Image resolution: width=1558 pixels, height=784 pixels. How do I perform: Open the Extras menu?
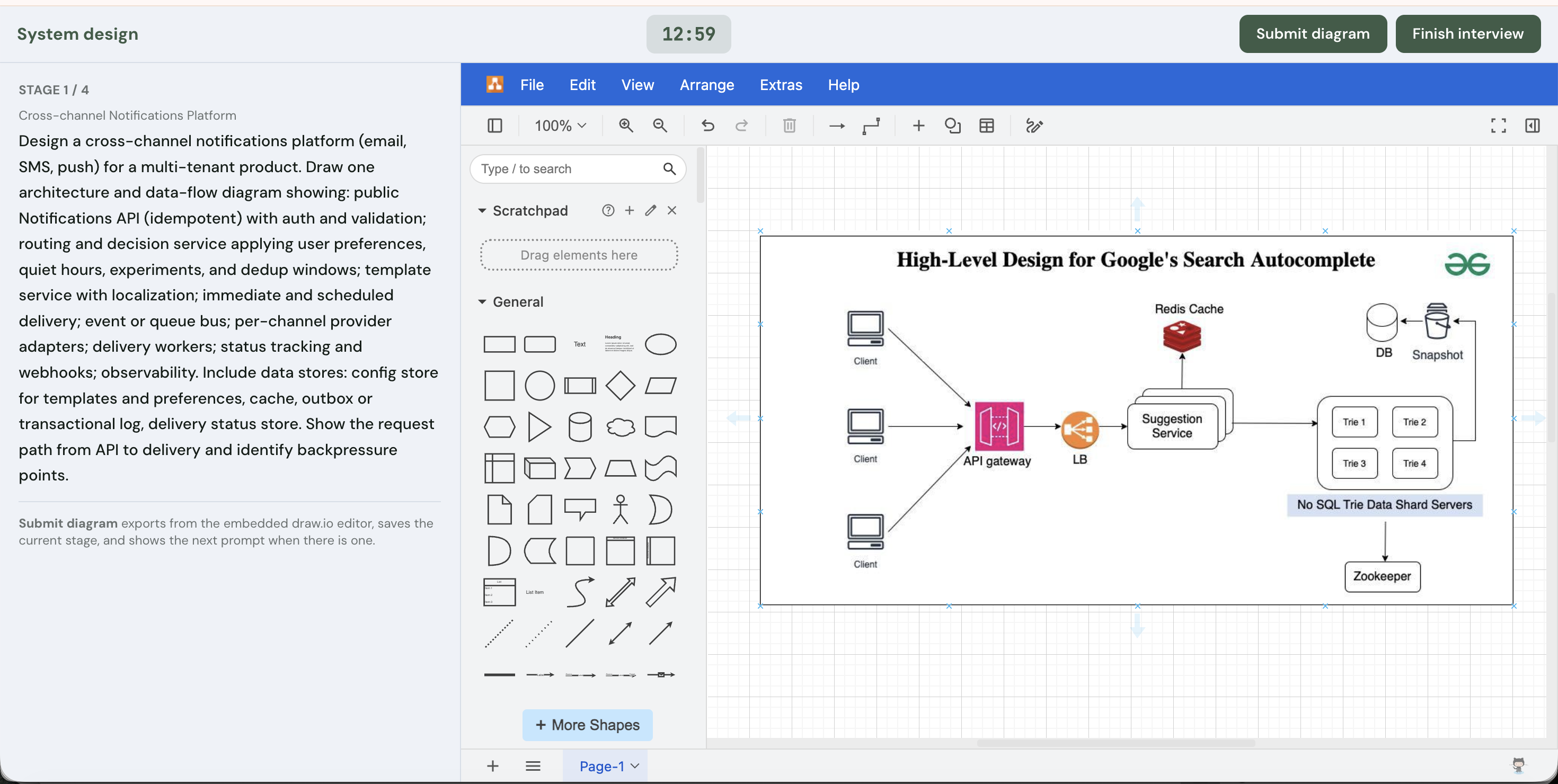point(781,85)
